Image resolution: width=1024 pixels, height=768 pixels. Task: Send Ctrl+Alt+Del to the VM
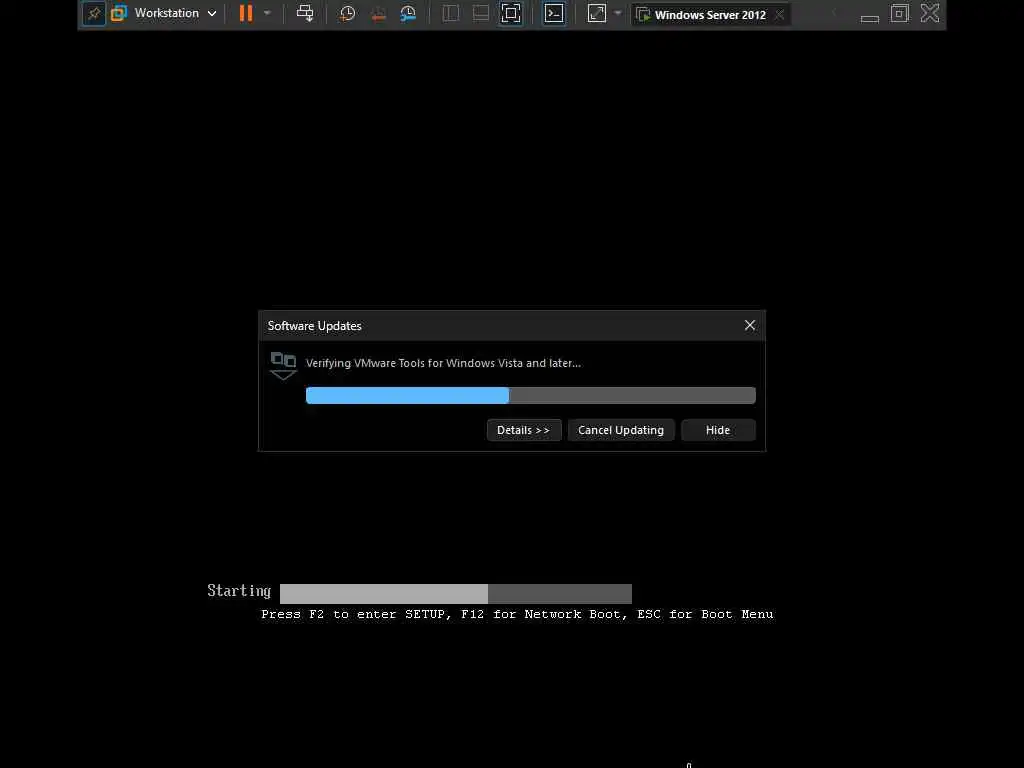[305, 13]
